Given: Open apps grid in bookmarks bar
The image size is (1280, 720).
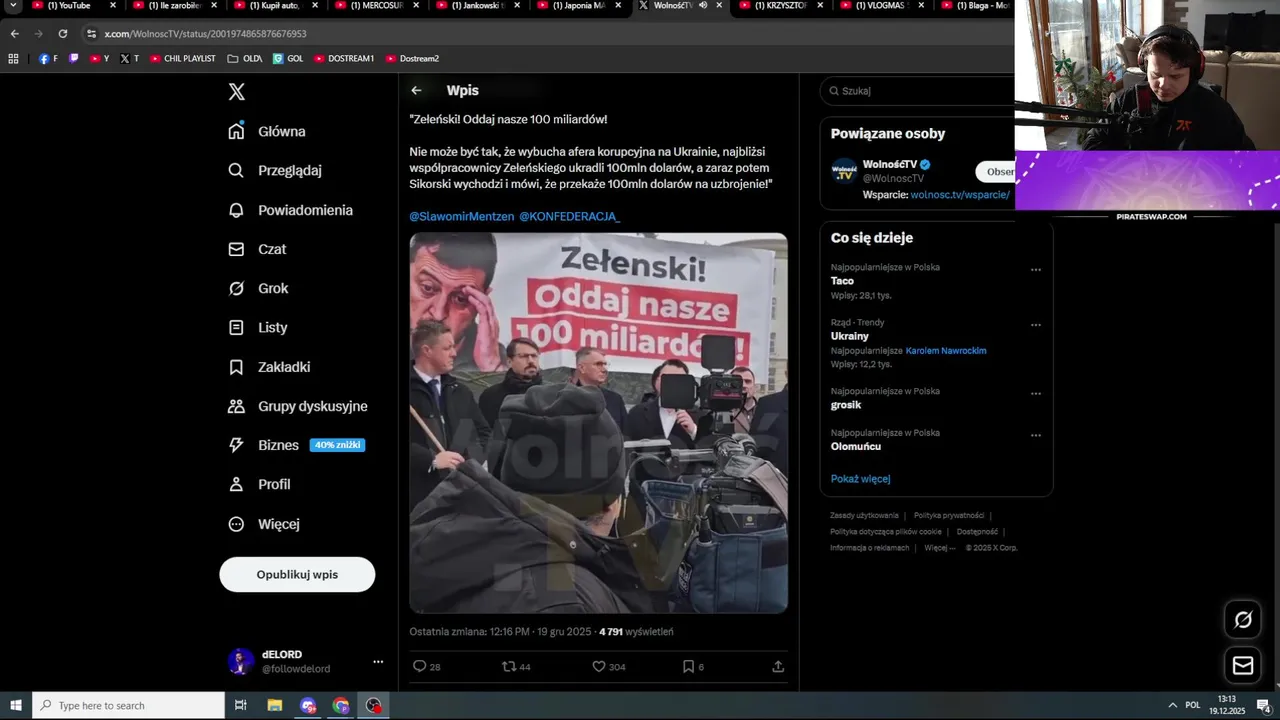Looking at the screenshot, I should click(x=13, y=59).
